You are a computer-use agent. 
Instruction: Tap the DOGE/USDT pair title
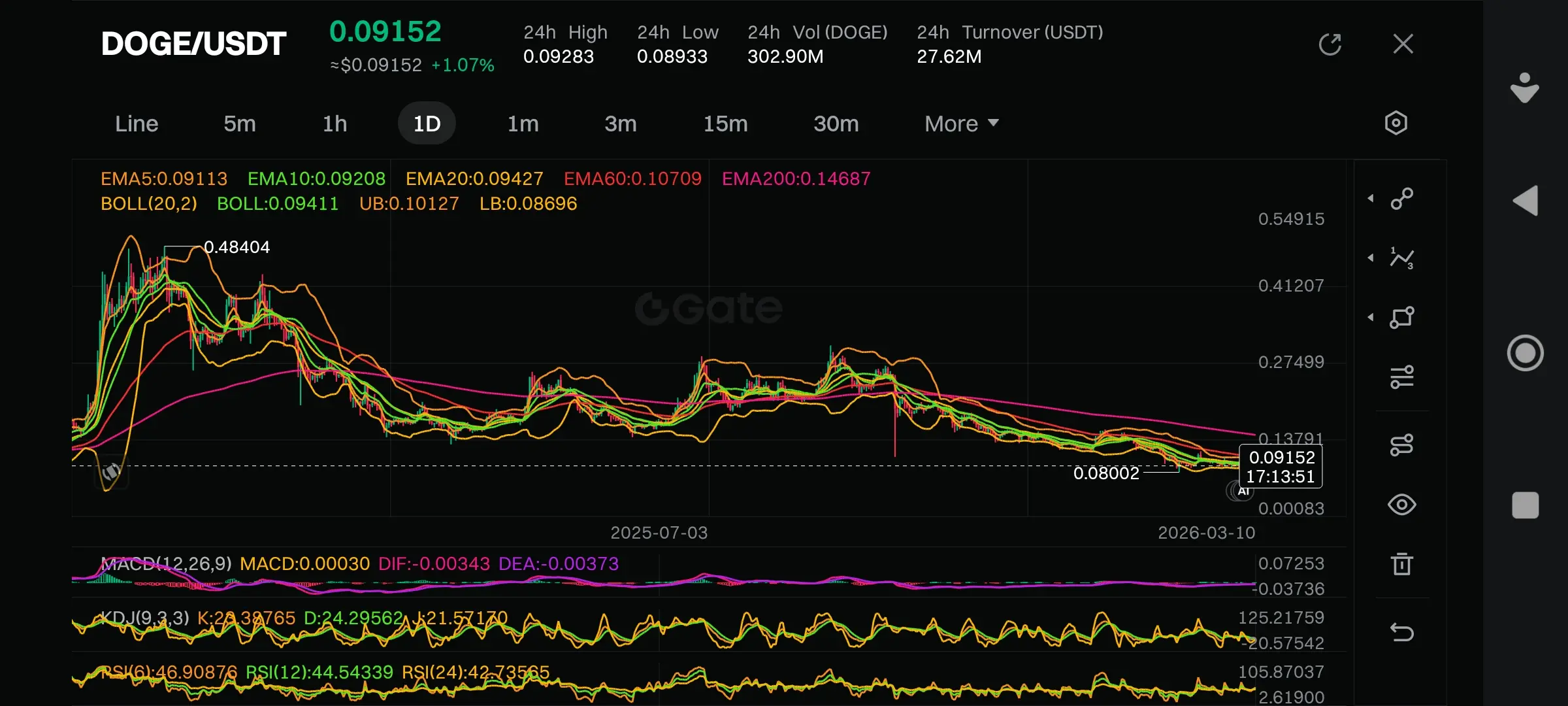pos(193,44)
